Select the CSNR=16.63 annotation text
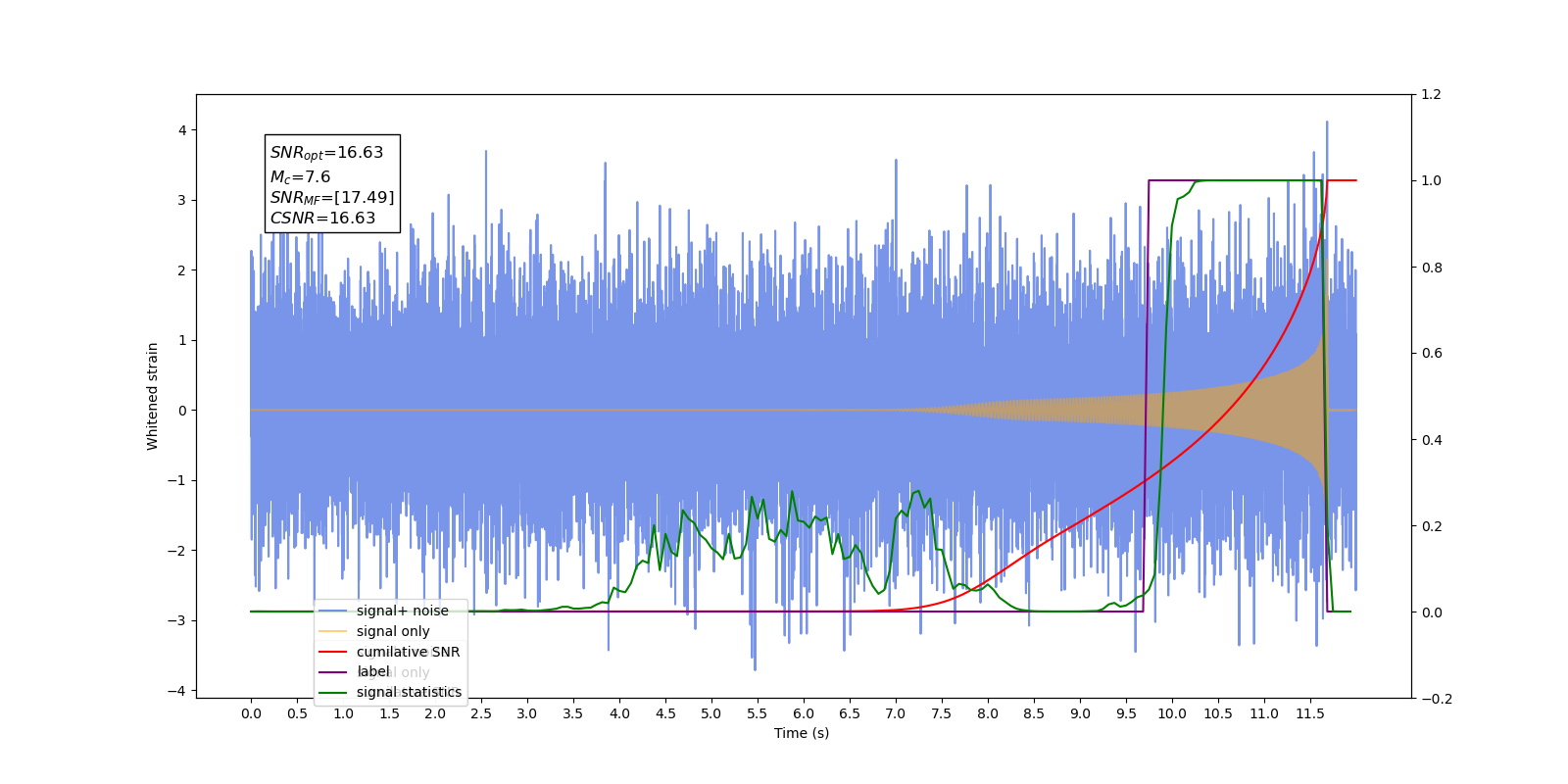Image resolution: width=1568 pixels, height=784 pixels. click(322, 219)
